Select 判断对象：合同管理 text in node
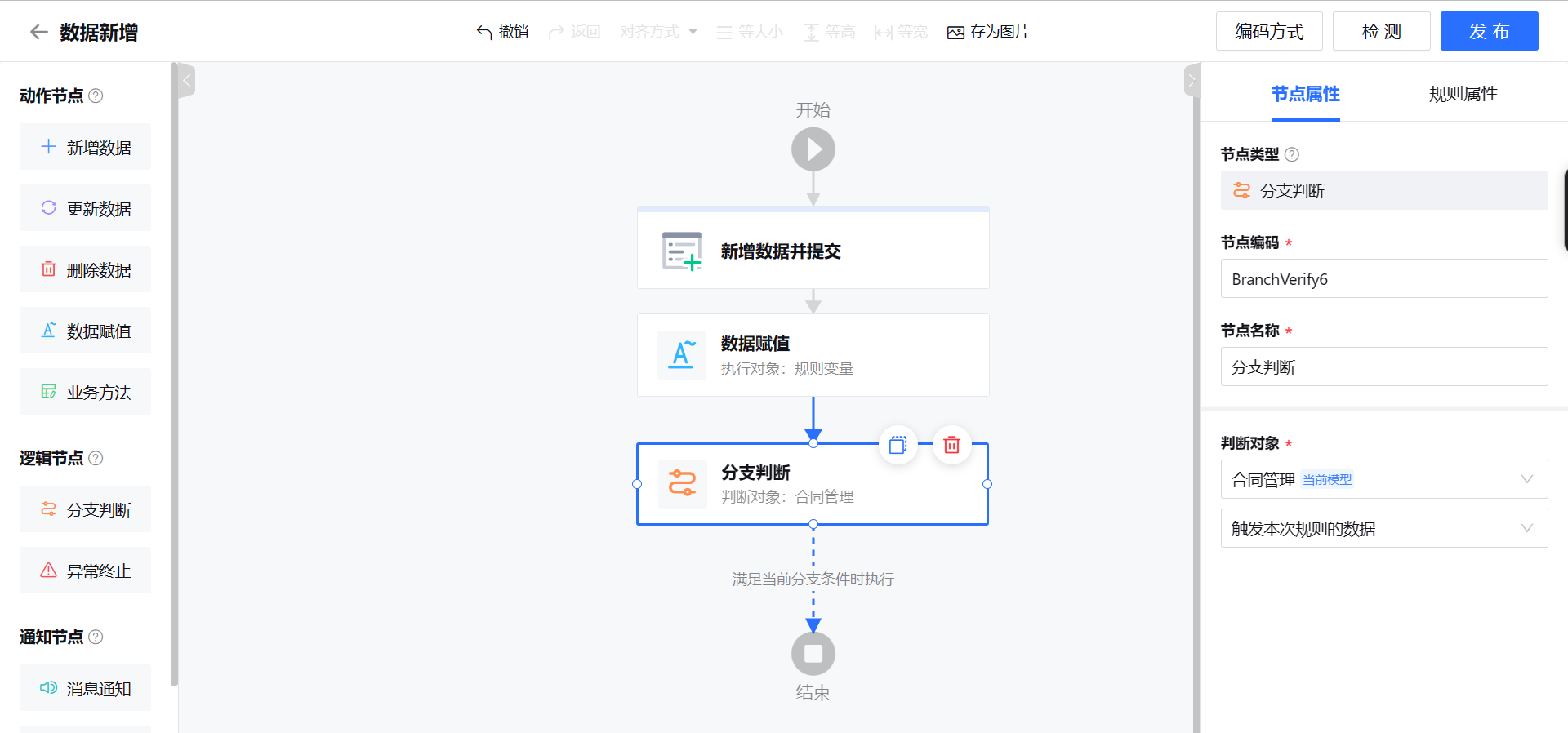Image resolution: width=1568 pixels, height=733 pixels. click(787, 497)
